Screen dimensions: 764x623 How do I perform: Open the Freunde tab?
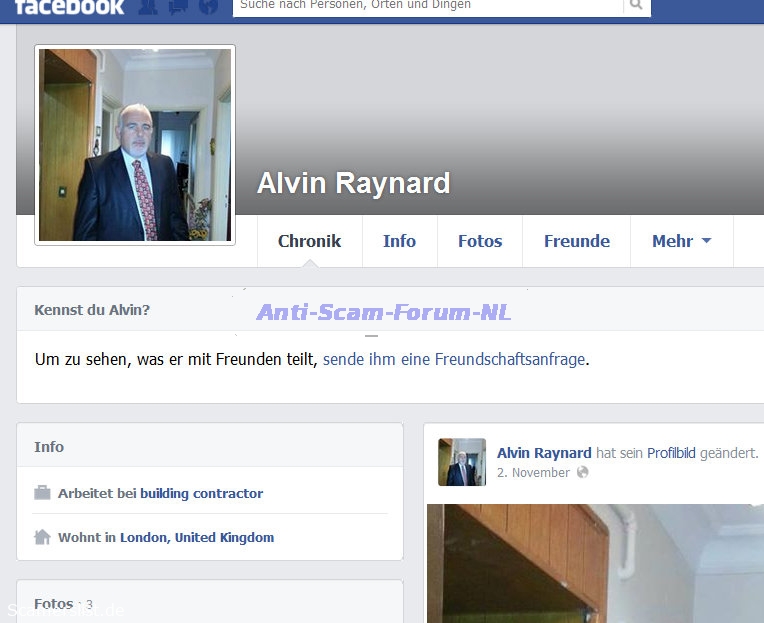(x=576, y=241)
